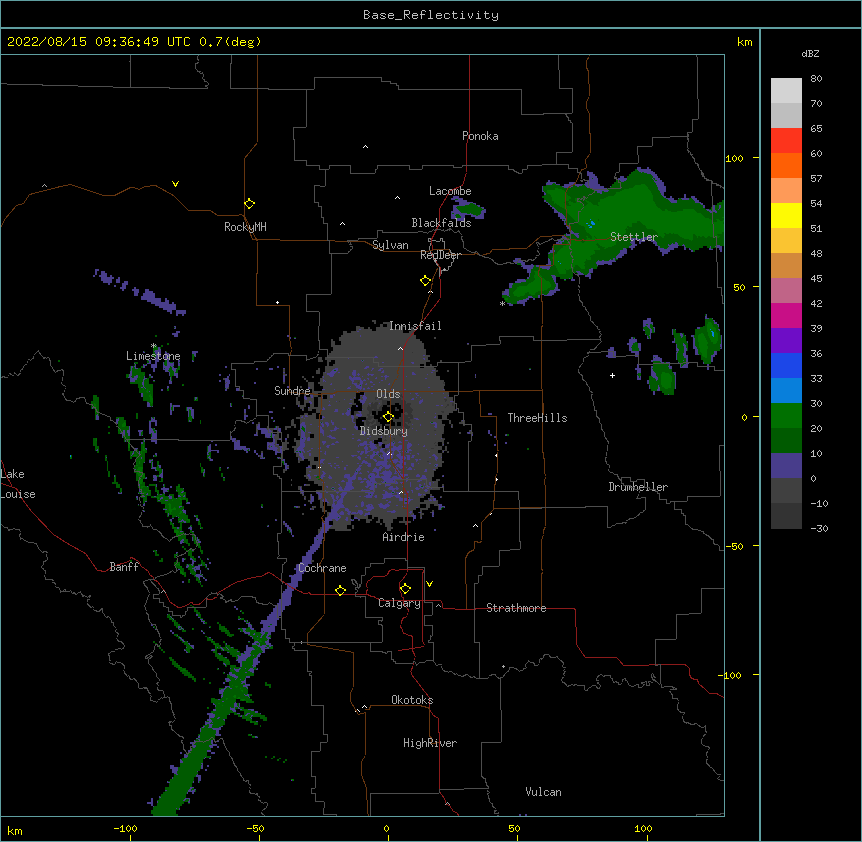Click the Sundre town label
The image size is (862, 842).
pos(292,391)
